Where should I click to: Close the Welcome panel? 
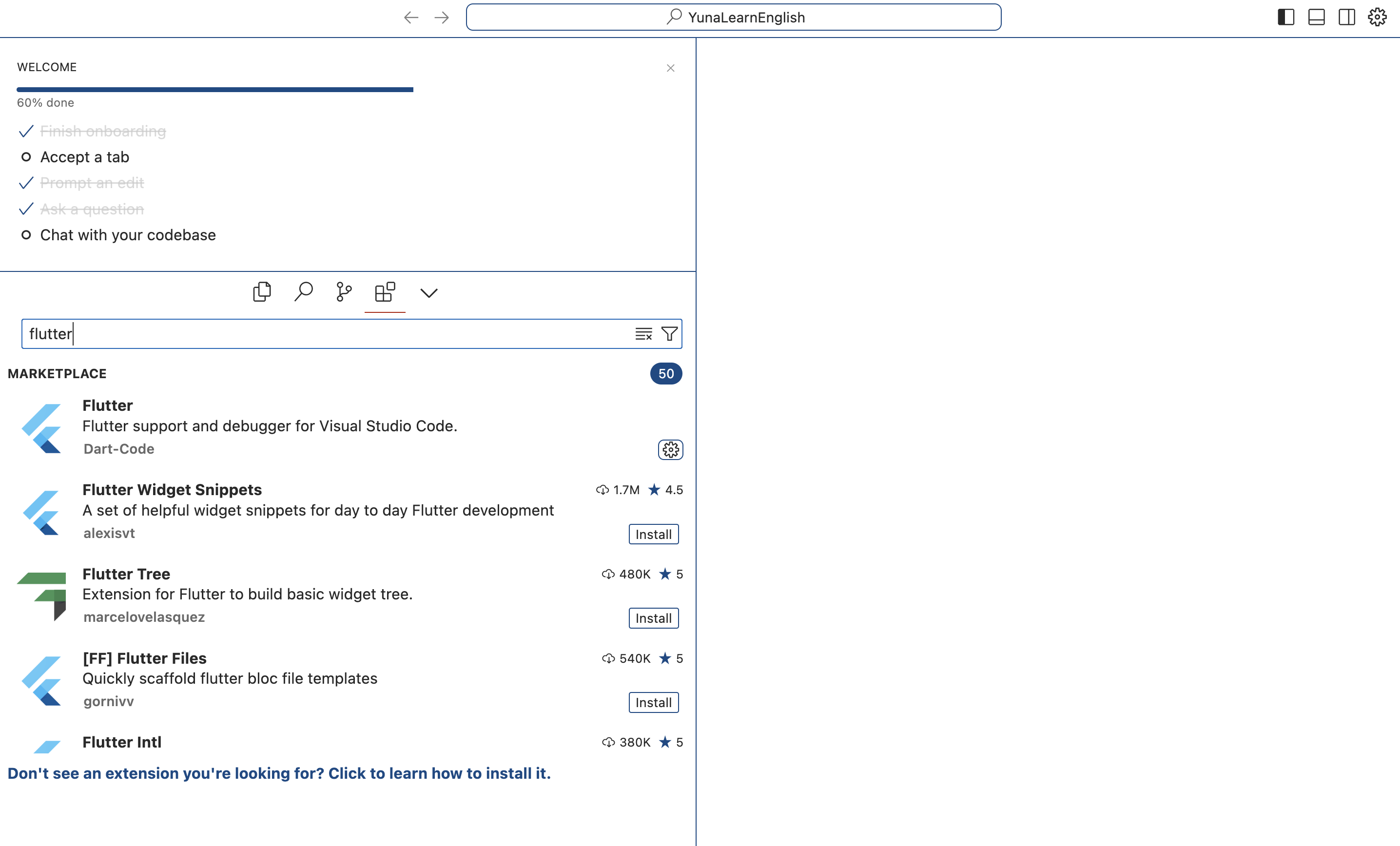coord(670,68)
